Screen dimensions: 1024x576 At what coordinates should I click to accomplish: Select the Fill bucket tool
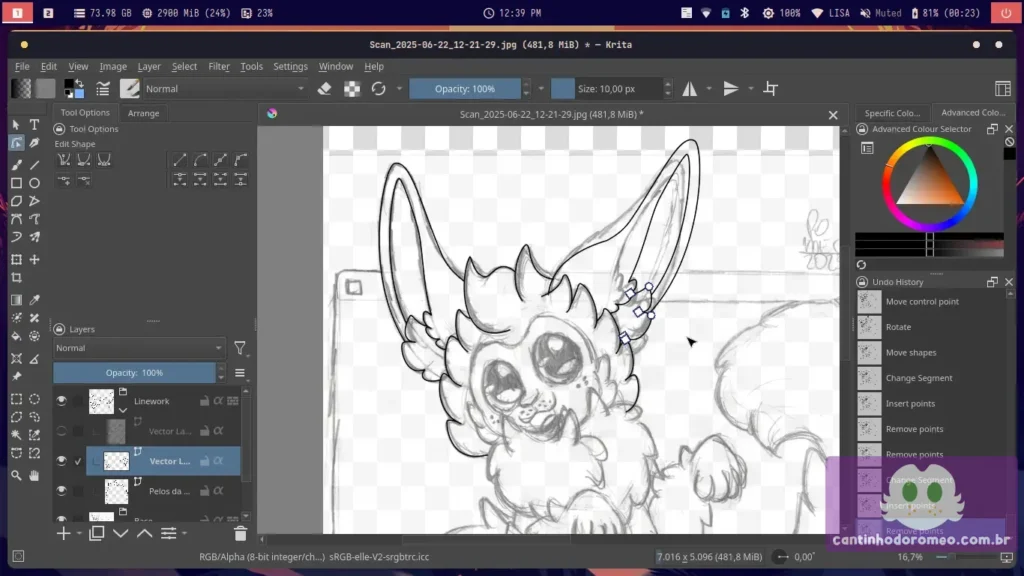click(x=16, y=336)
